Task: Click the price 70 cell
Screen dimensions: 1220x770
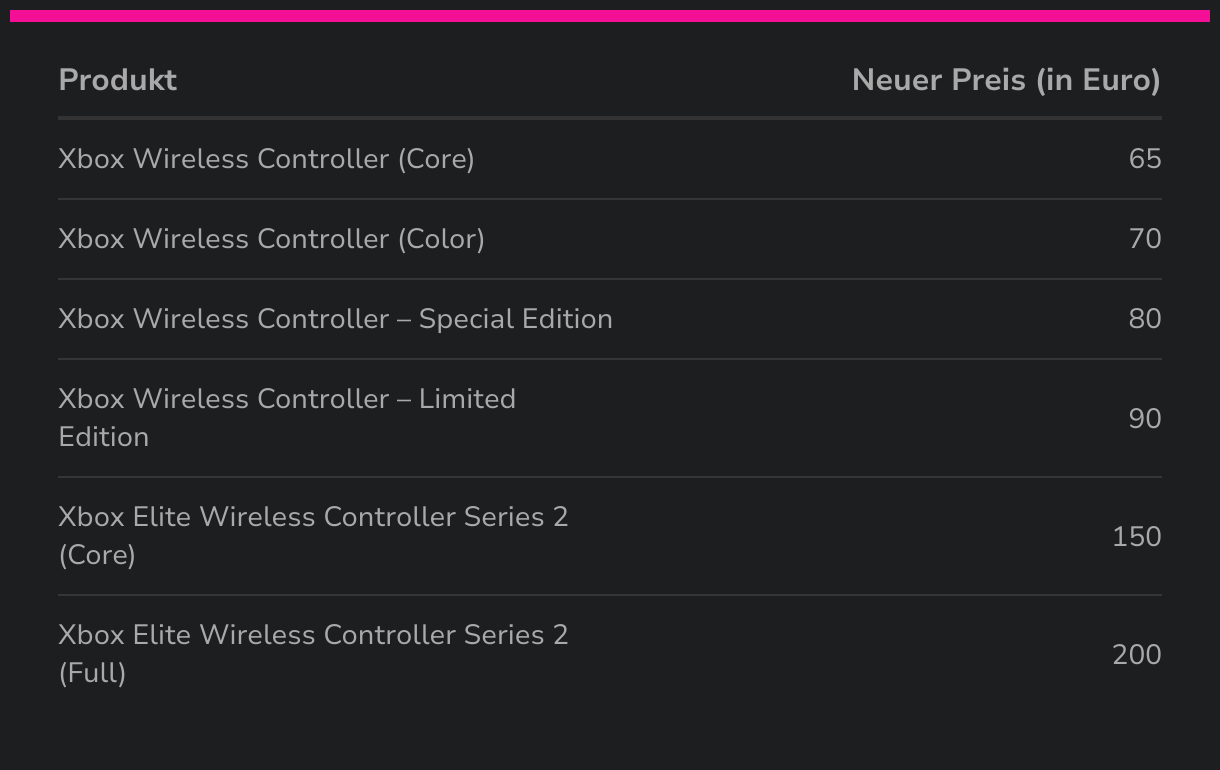Action: pos(1145,239)
